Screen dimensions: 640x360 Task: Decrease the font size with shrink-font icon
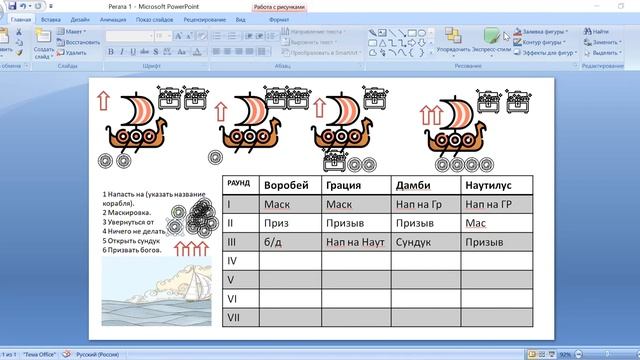[x=189, y=36]
